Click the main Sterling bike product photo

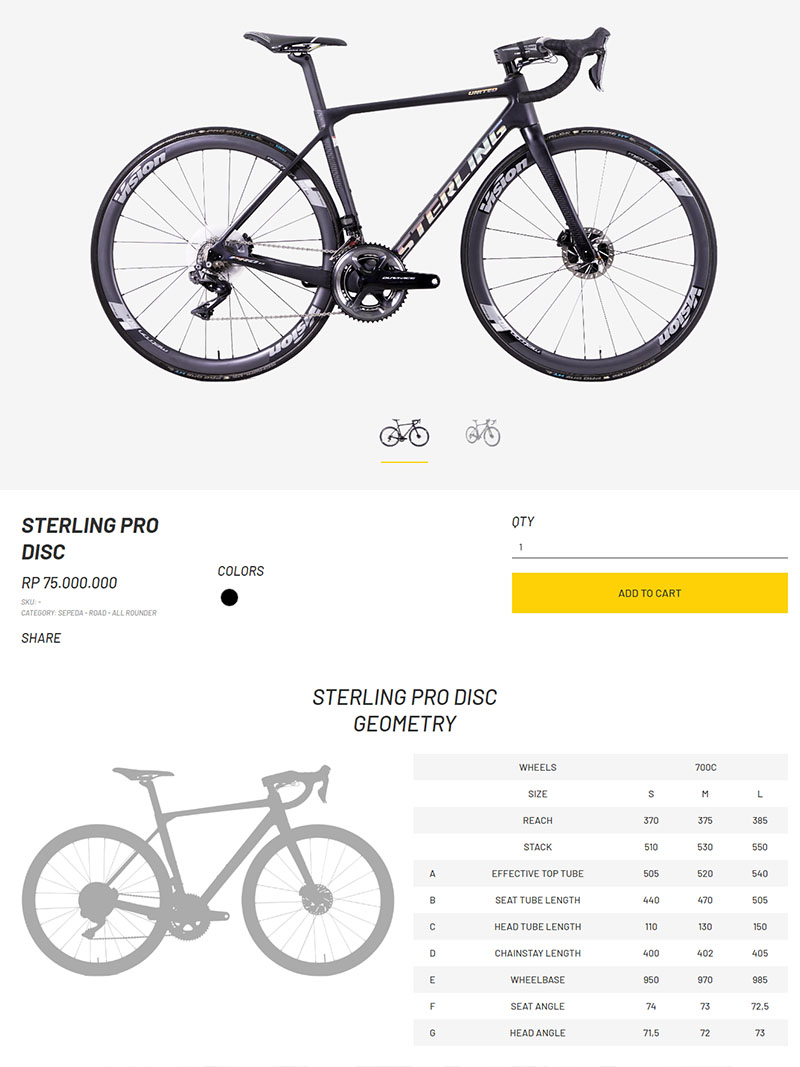(400, 200)
